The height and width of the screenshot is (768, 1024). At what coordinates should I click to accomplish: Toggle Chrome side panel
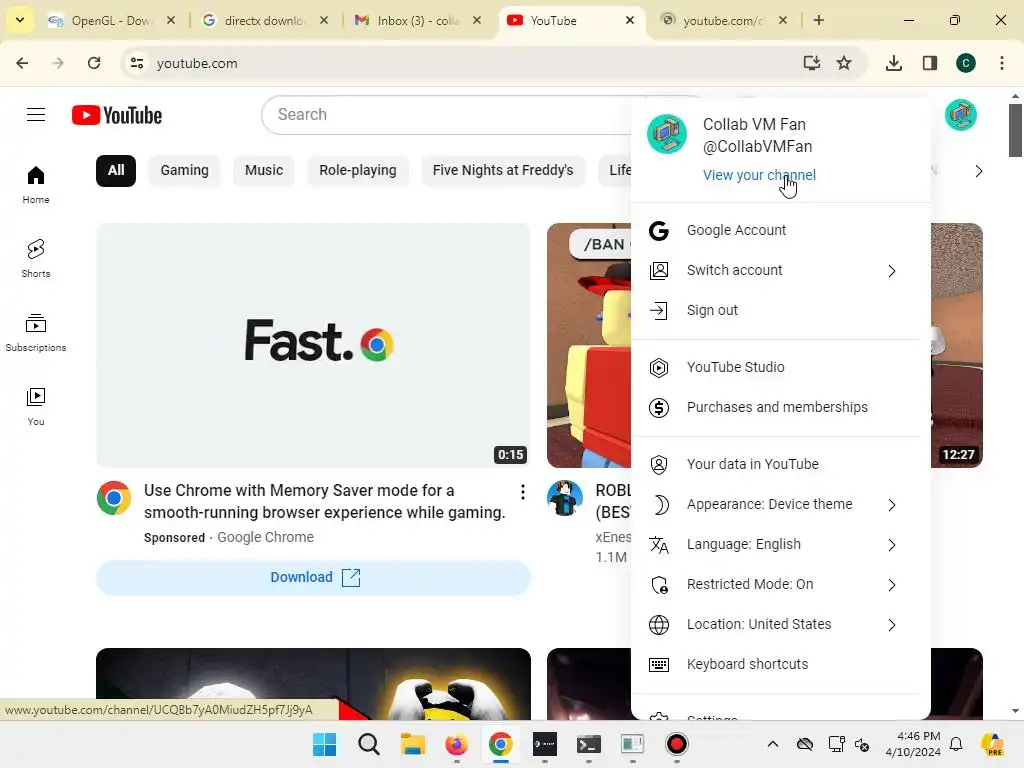(x=929, y=63)
